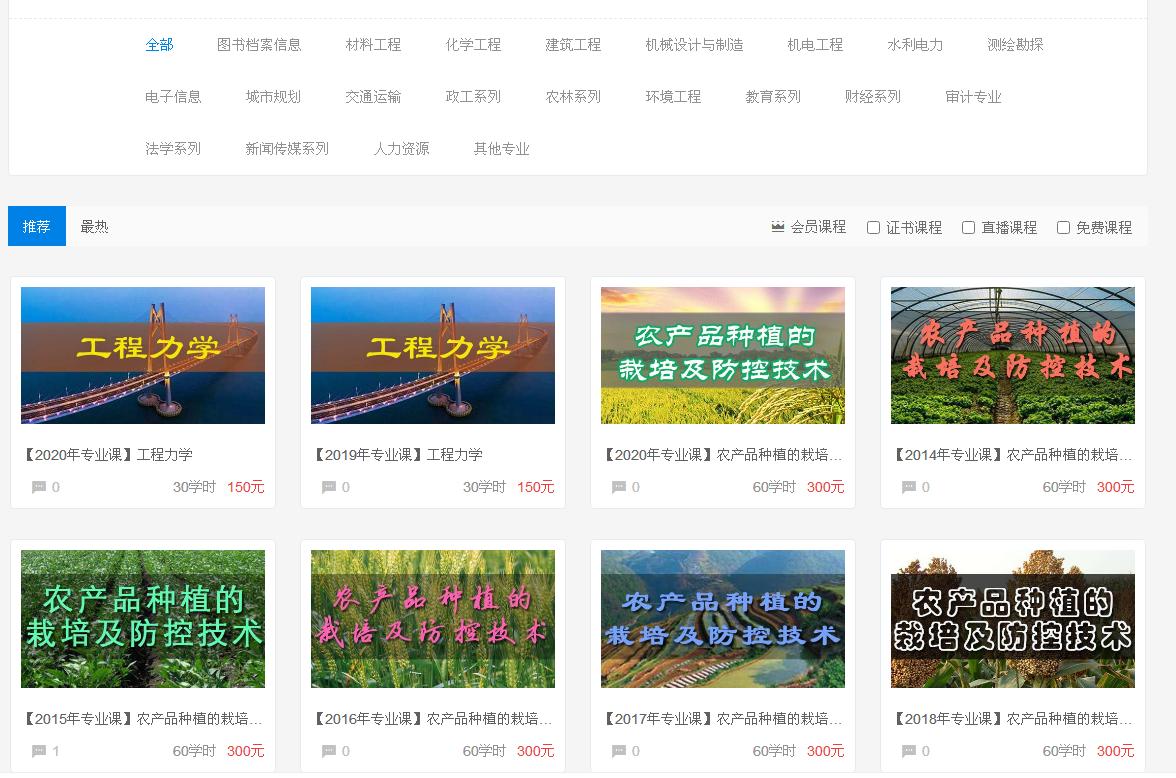1176x778 pixels.
Task: Open thumbnail of 2020年专业课 工程力学
Action: (142, 356)
